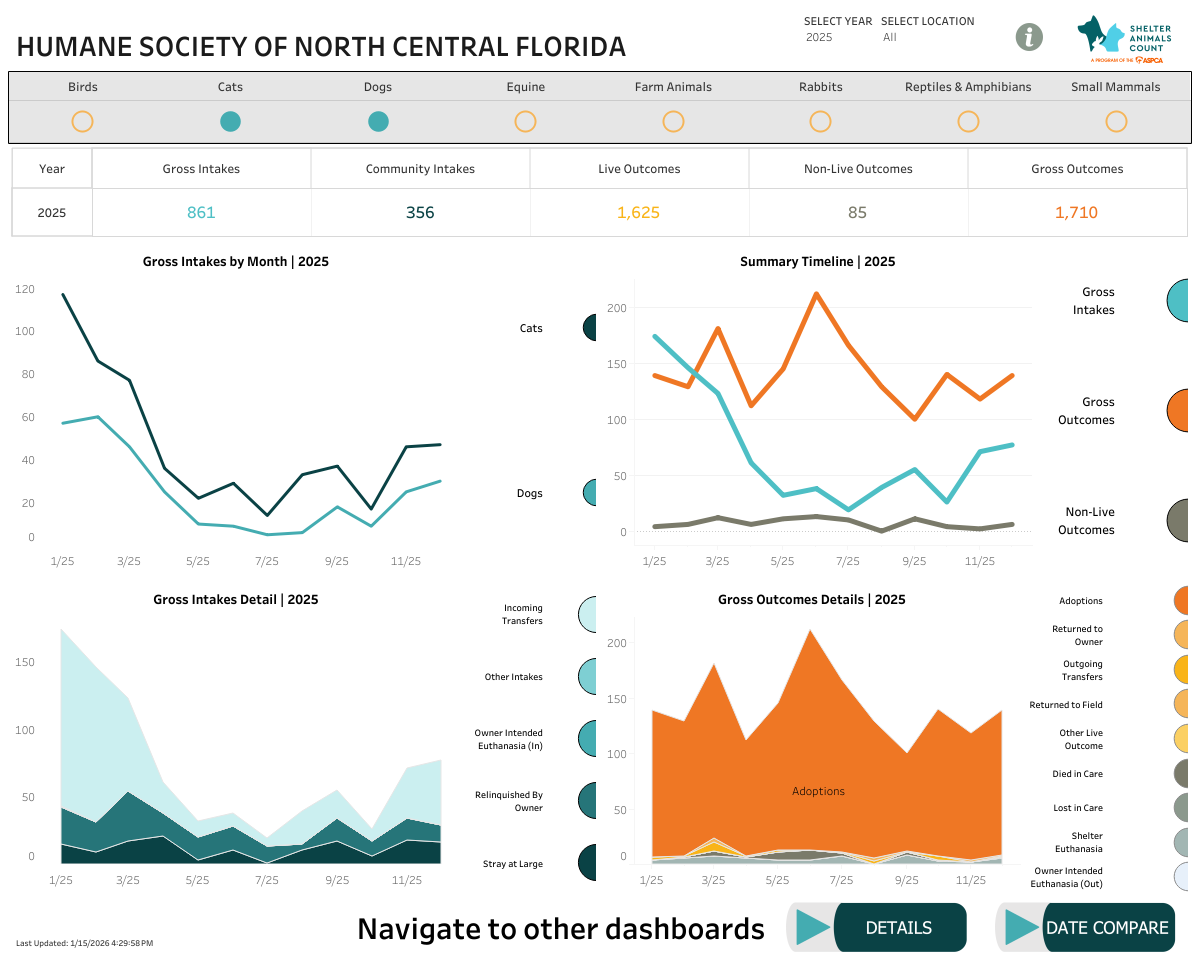Click the DETAILS play arrow icon
This screenshot has width=1199, height=963.
click(812, 928)
